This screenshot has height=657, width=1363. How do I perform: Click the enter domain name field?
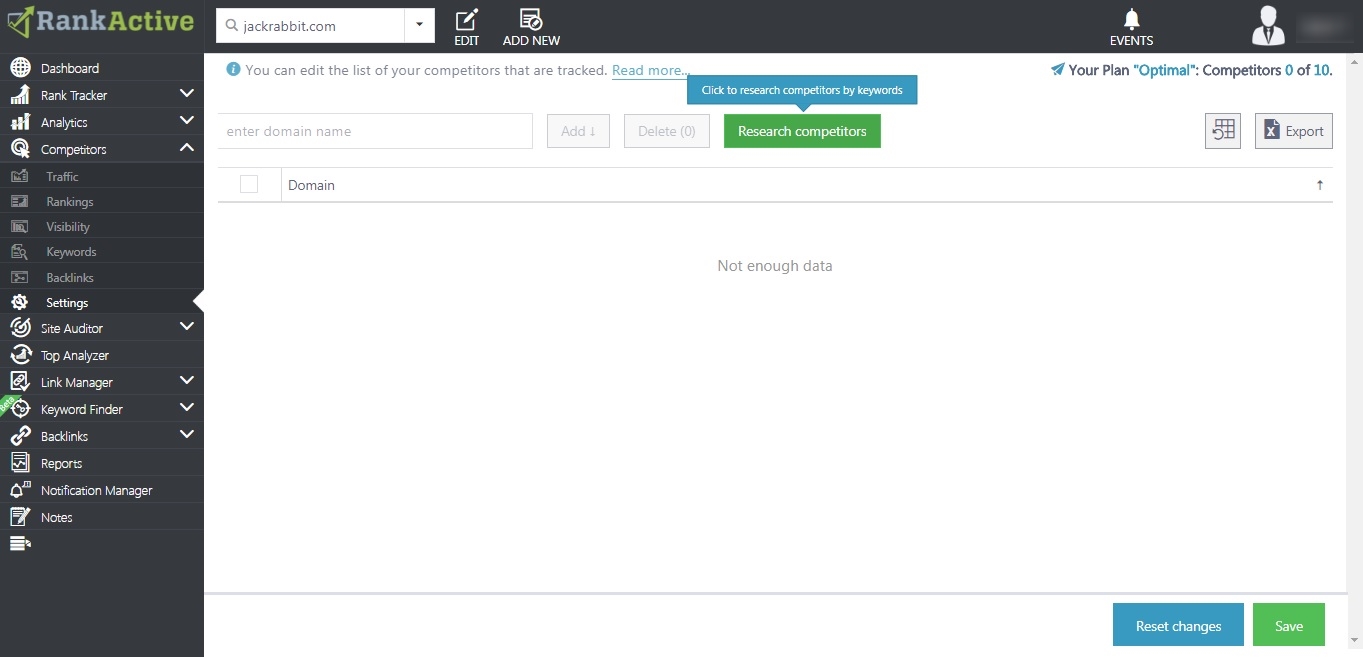click(x=375, y=131)
